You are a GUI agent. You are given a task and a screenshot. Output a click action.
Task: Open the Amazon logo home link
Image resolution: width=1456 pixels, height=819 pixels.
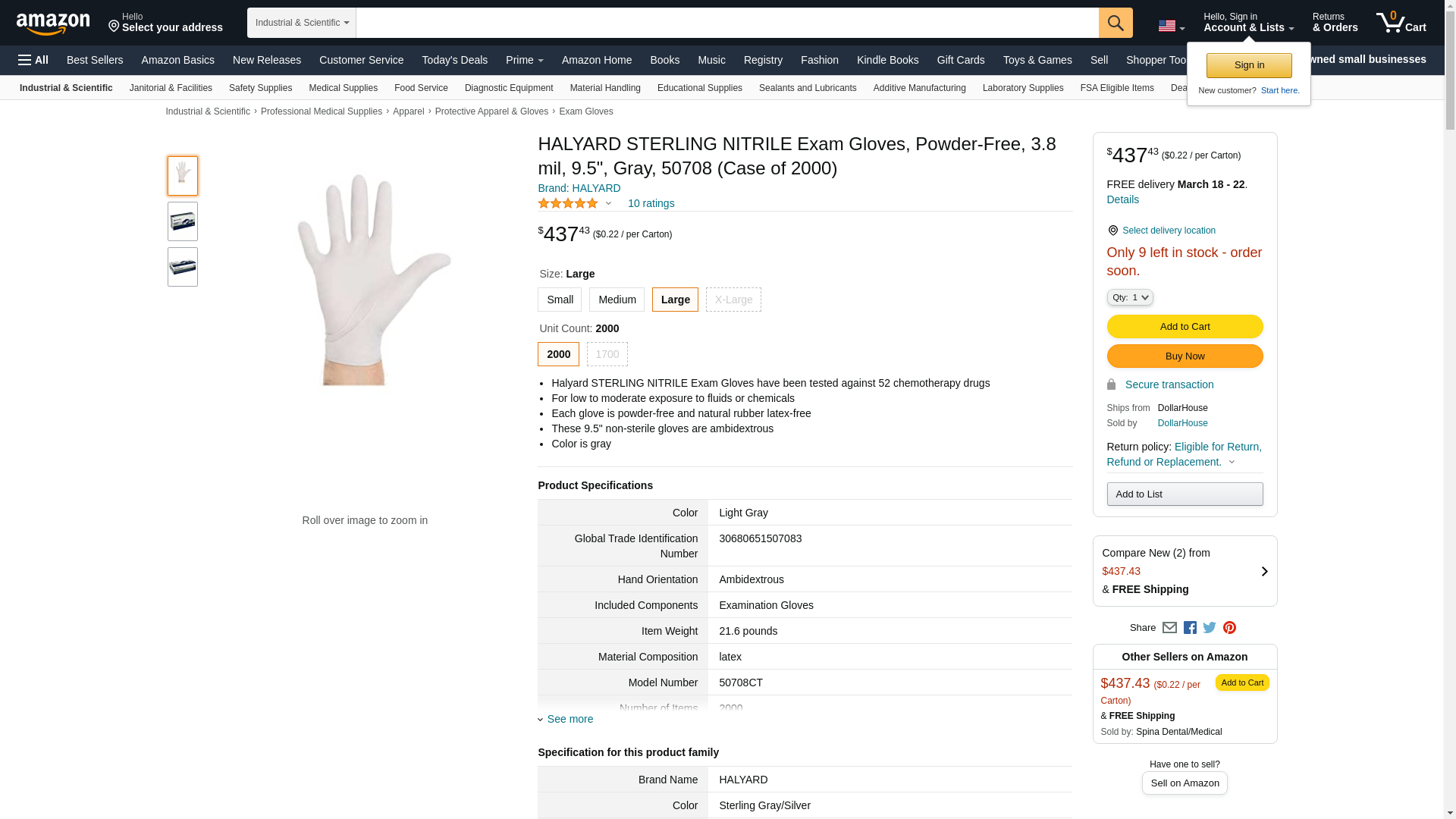coord(53,24)
